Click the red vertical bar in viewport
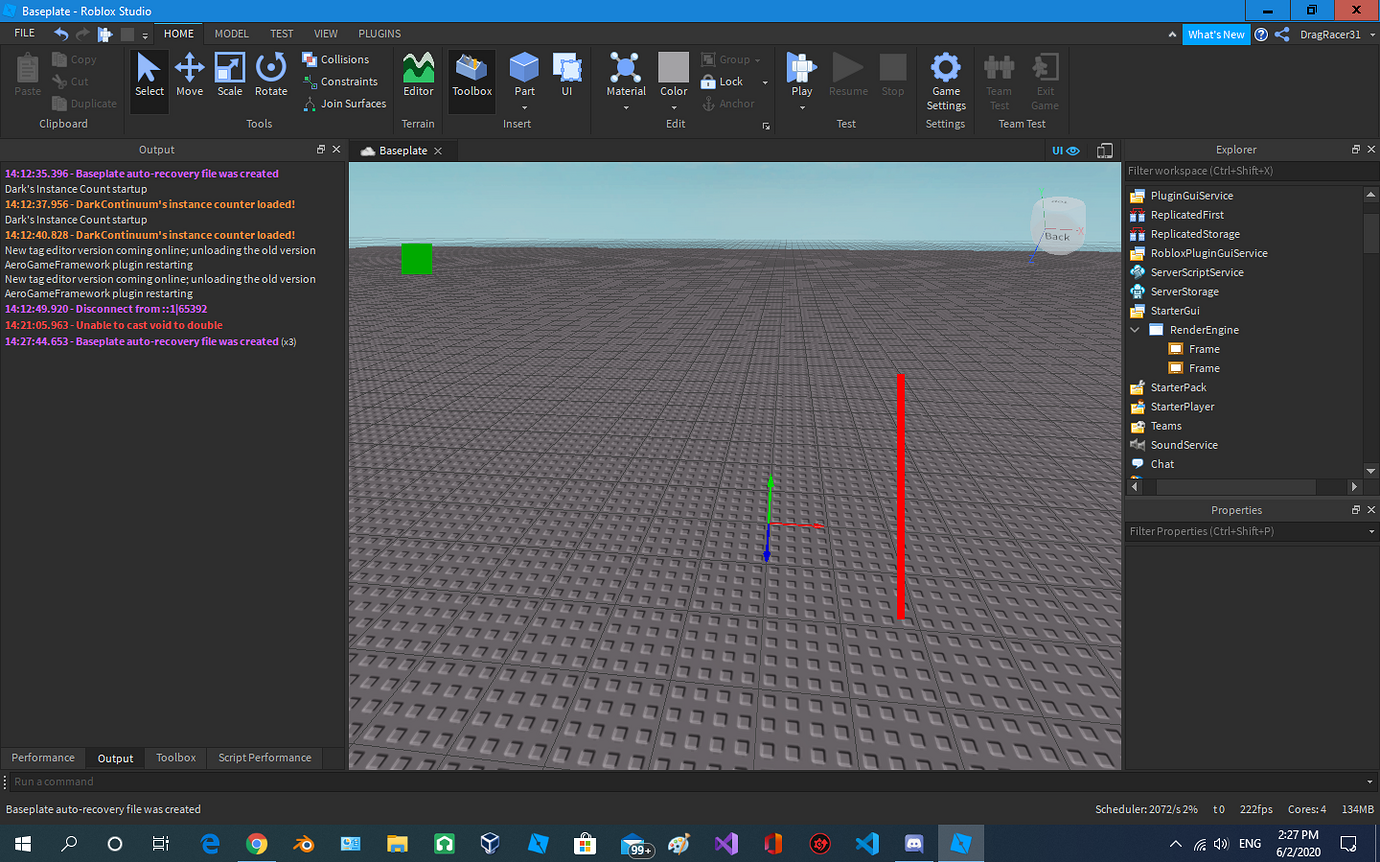 (901, 496)
